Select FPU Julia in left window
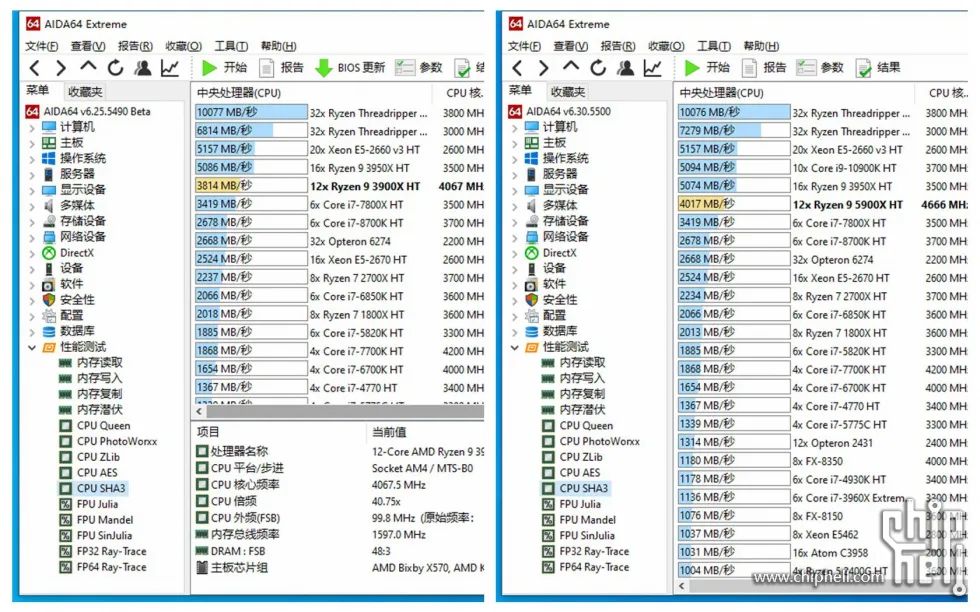This screenshot has height=612, width=980. pyautogui.click(x=97, y=504)
